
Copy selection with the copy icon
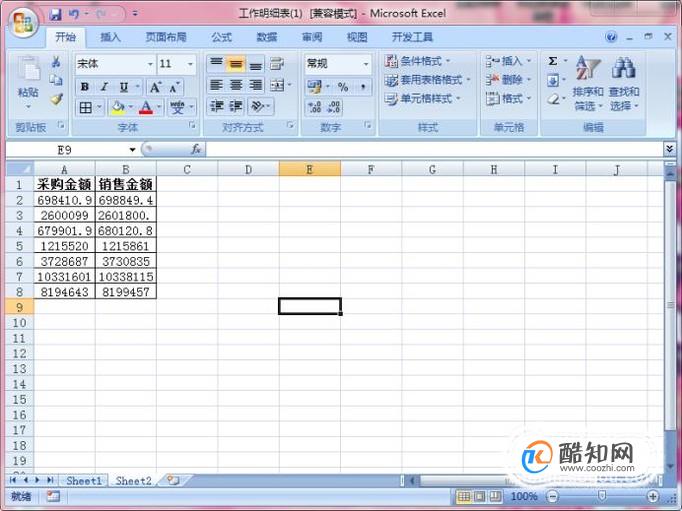coord(56,80)
